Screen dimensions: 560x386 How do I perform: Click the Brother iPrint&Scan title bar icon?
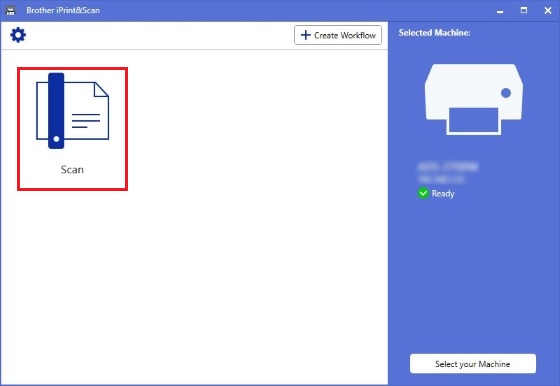pos(10,10)
